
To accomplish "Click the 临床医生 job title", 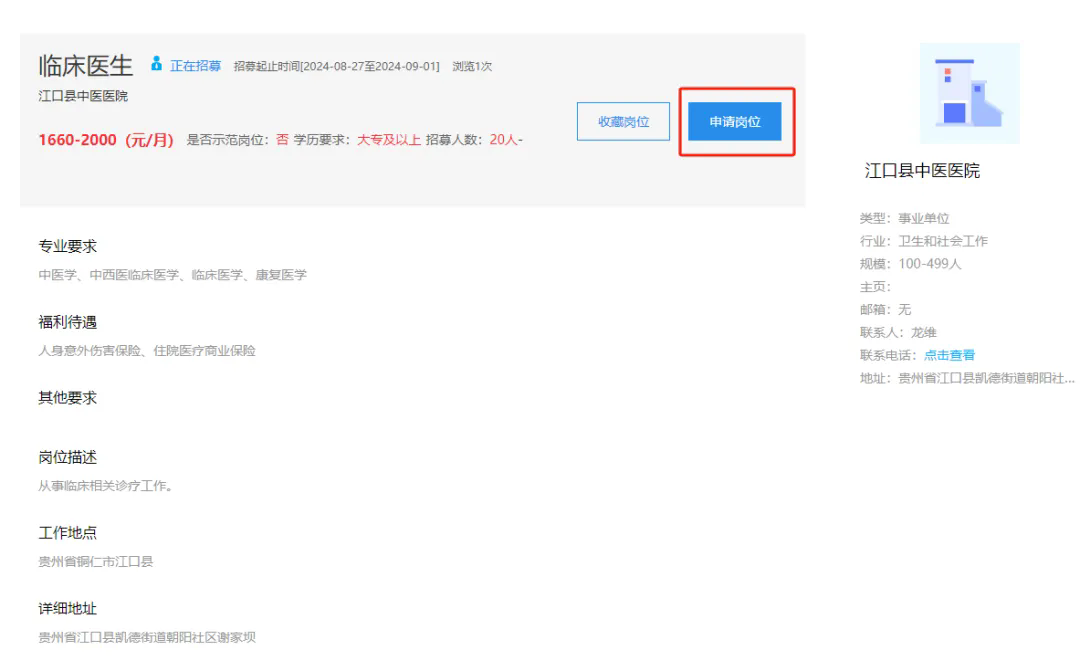I will pos(86,66).
